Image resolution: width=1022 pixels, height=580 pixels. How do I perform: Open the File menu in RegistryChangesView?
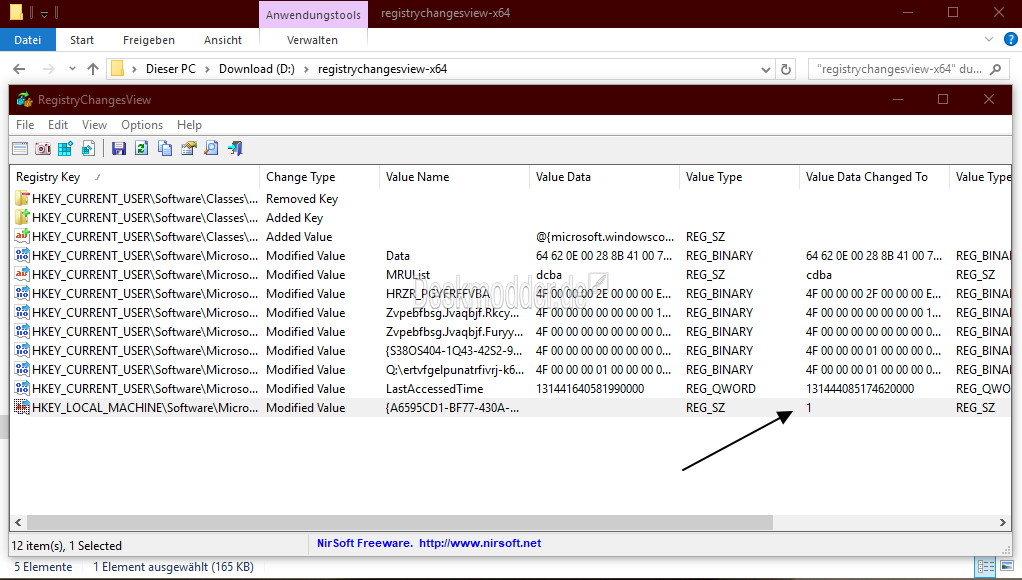[x=25, y=124]
